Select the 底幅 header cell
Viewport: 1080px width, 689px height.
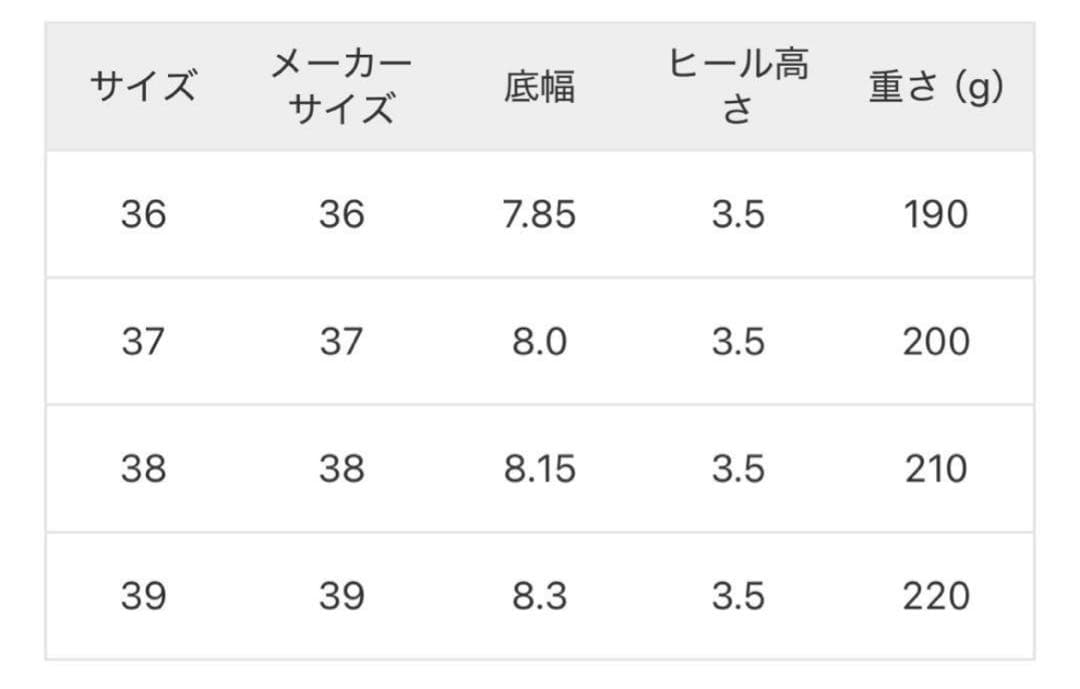point(539,87)
